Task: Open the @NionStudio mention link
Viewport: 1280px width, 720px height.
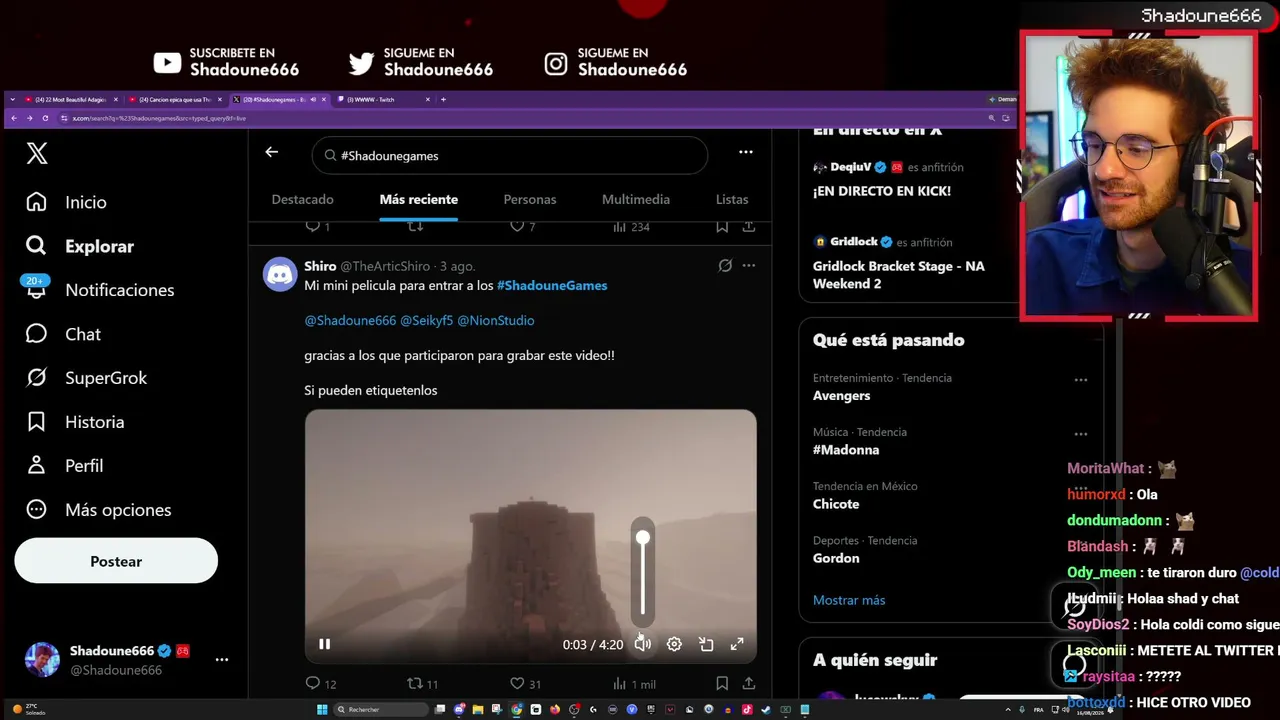Action: (496, 321)
